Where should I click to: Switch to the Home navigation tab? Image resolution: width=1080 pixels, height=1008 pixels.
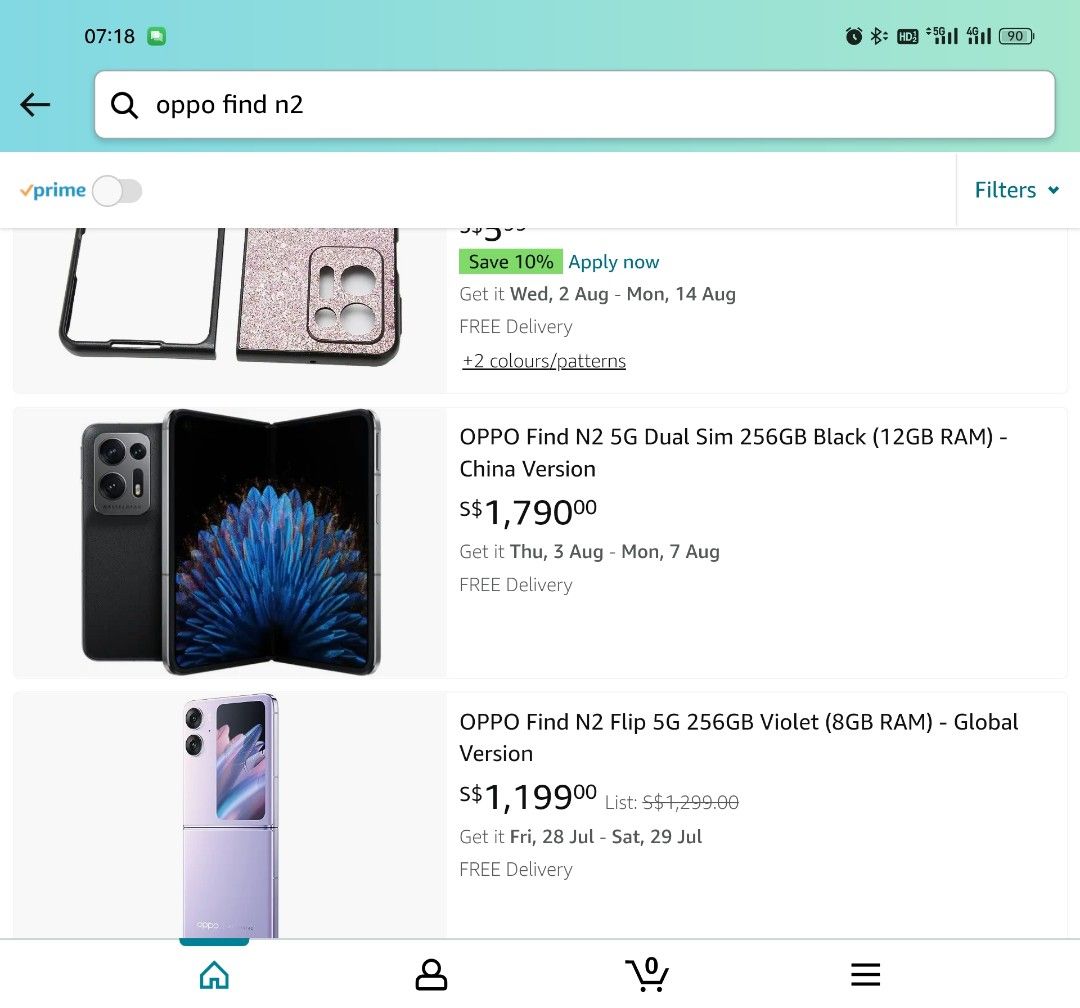(x=214, y=973)
